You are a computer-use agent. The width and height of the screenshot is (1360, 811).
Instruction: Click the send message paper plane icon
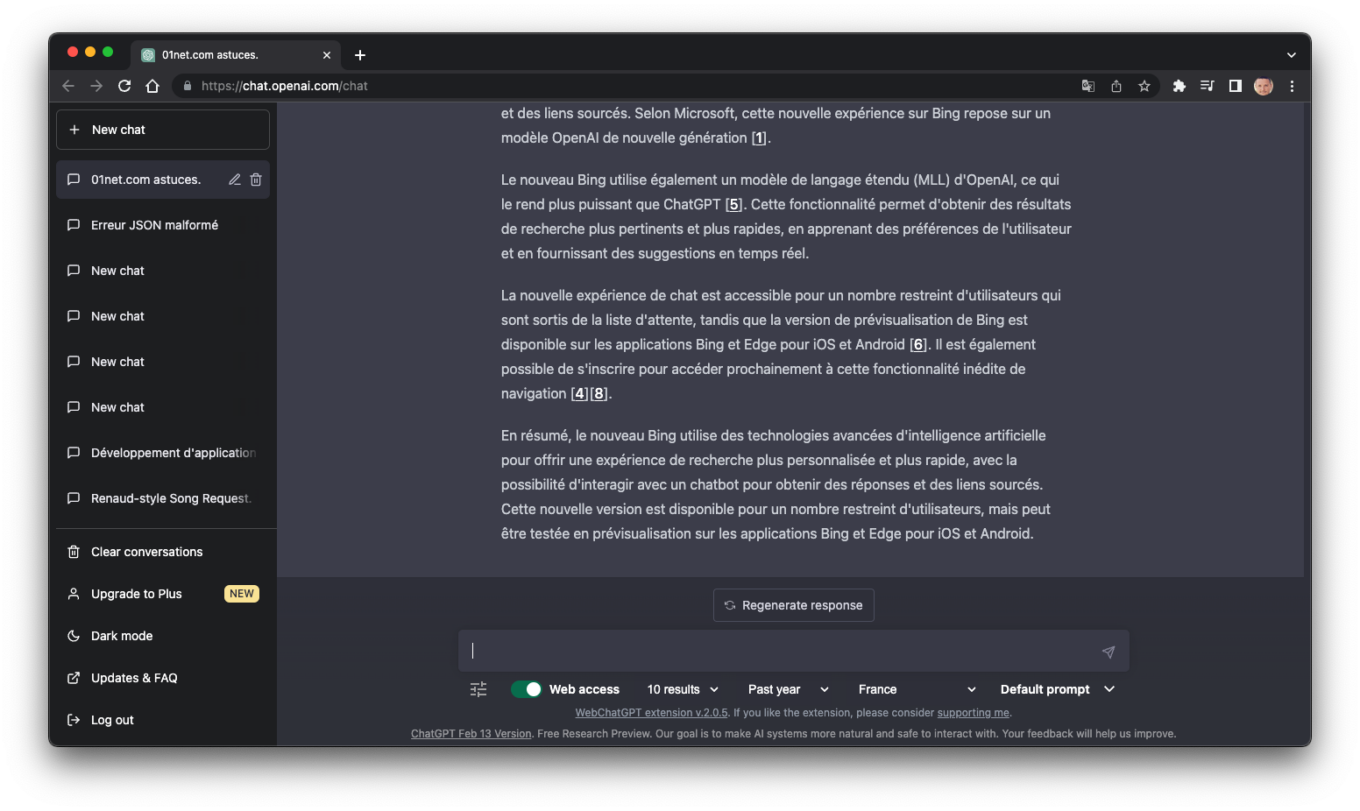point(1108,652)
